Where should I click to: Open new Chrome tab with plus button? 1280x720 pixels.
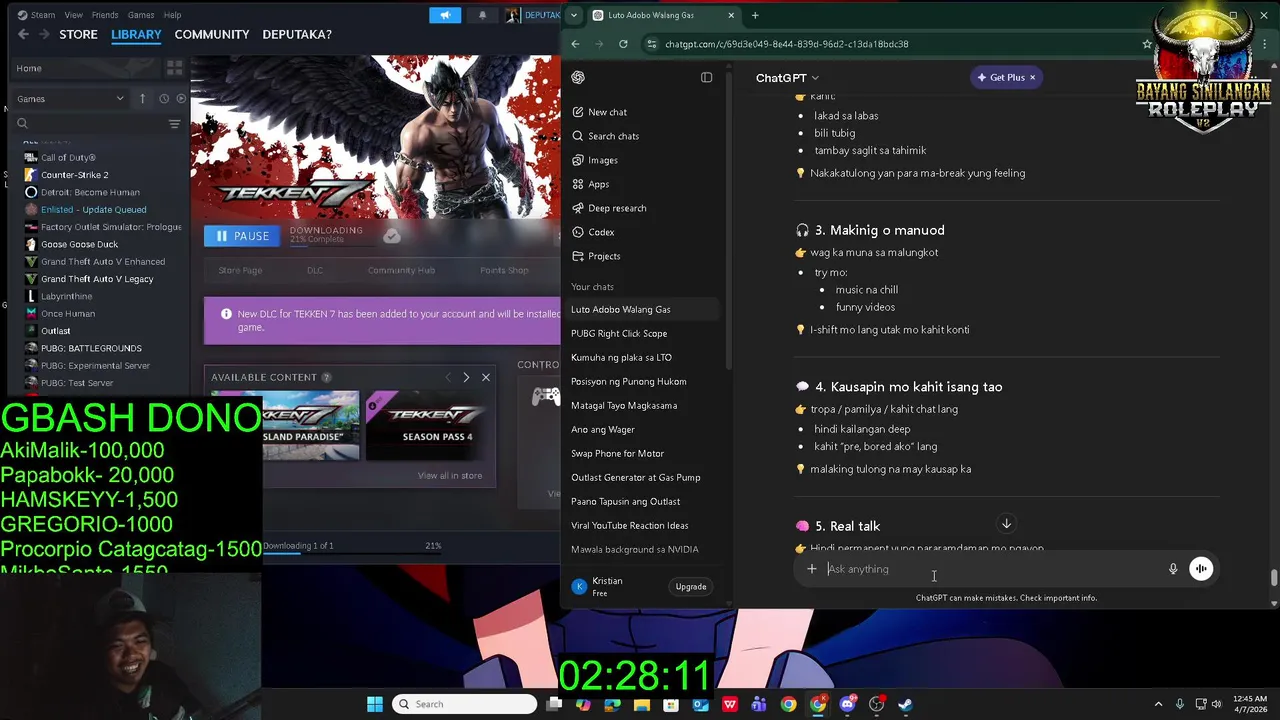pyautogui.click(x=755, y=15)
